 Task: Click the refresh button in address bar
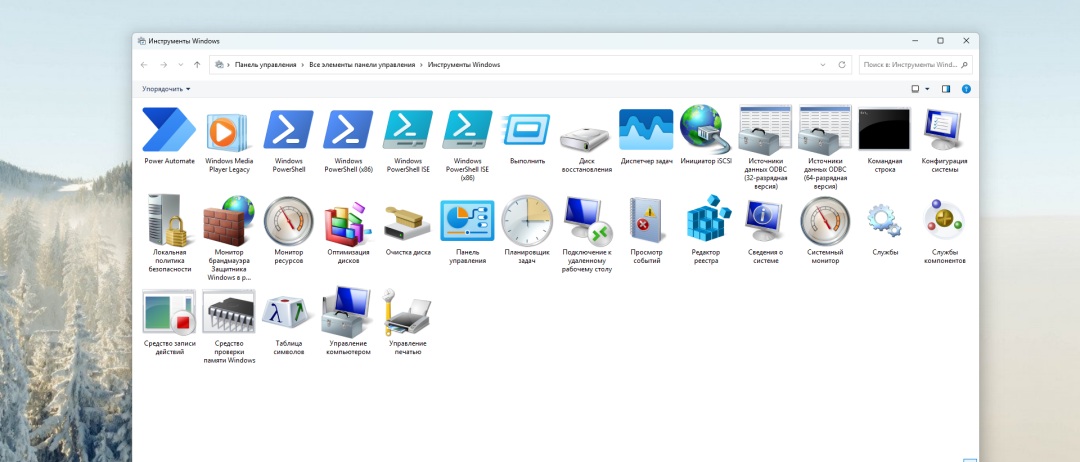click(x=842, y=65)
